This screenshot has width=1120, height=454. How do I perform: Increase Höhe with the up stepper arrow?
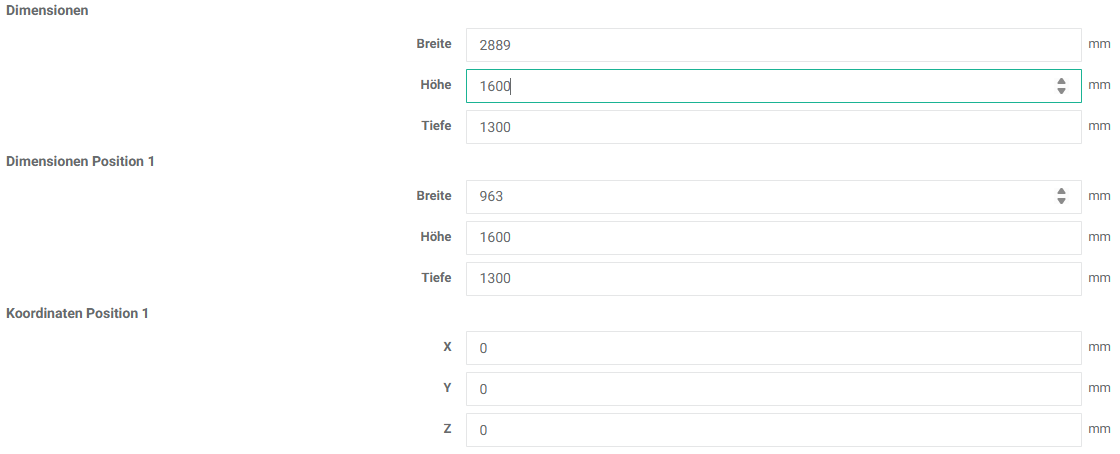[1061, 81]
